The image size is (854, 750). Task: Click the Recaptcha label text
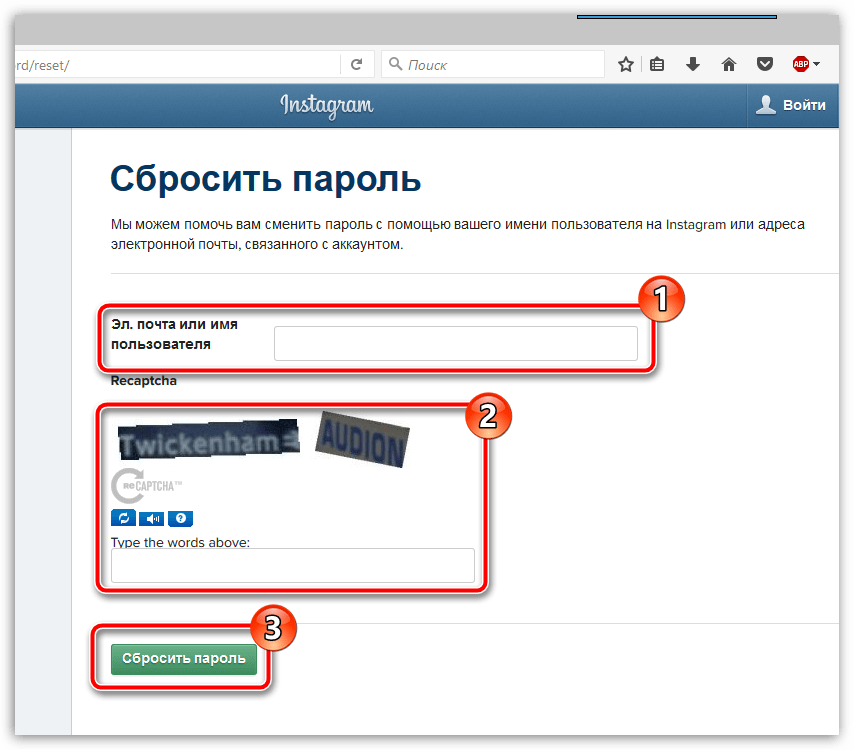144,381
